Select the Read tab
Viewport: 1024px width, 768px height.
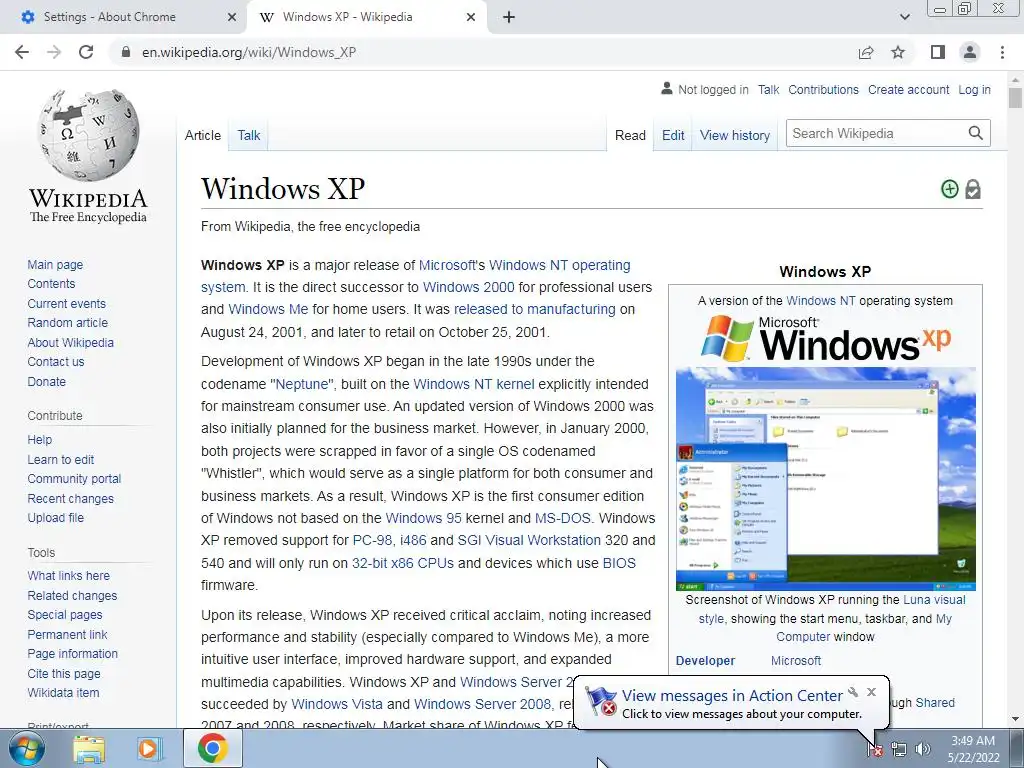pos(630,135)
